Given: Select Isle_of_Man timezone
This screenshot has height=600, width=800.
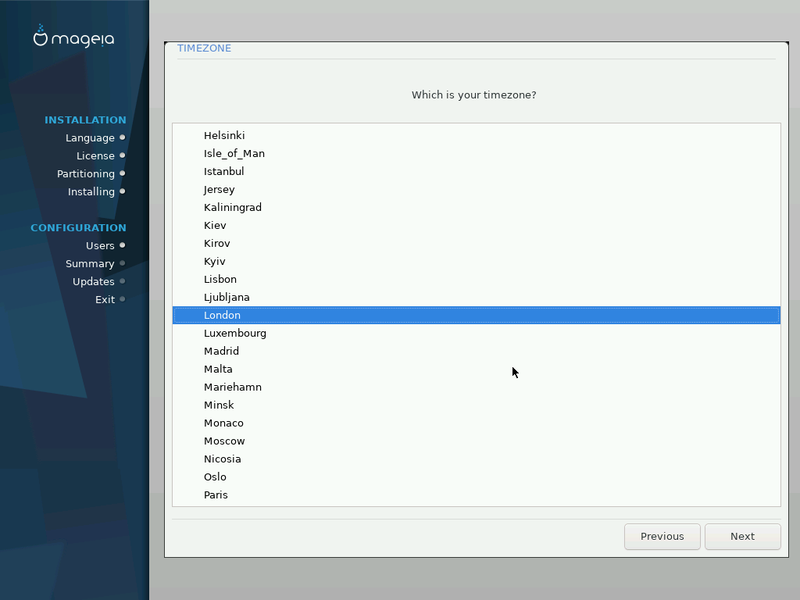Looking at the screenshot, I should pos(477,153).
